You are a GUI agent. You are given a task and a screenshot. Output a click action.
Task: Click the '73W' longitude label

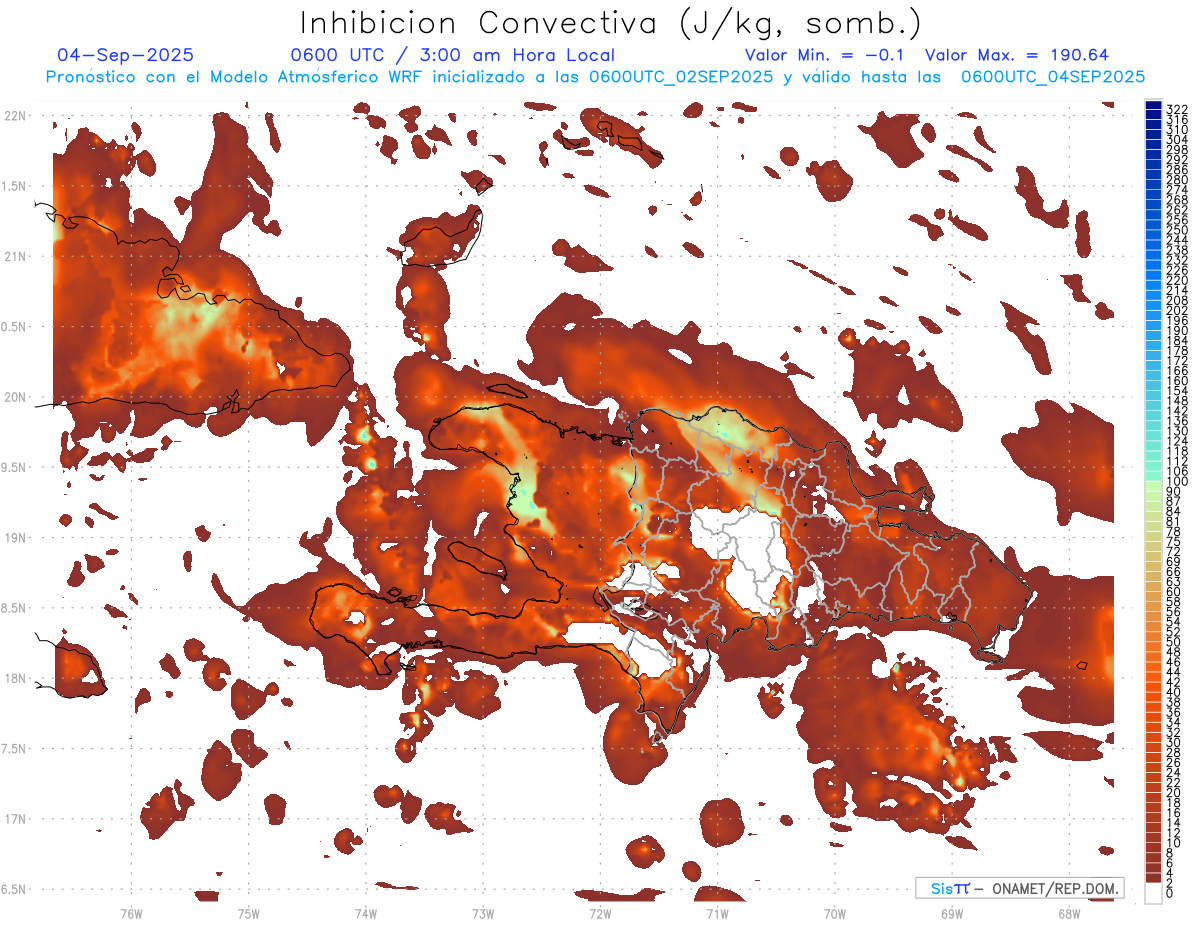[483, 914]
